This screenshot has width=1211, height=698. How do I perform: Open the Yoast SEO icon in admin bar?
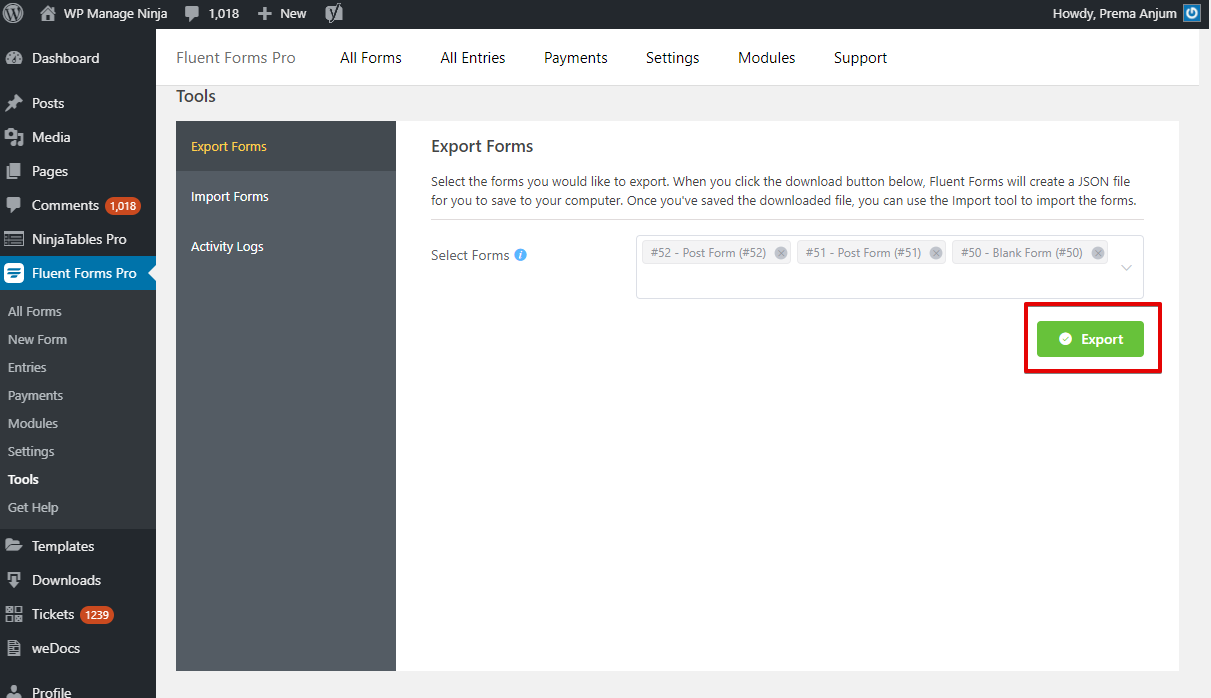(x=335, y=14)
